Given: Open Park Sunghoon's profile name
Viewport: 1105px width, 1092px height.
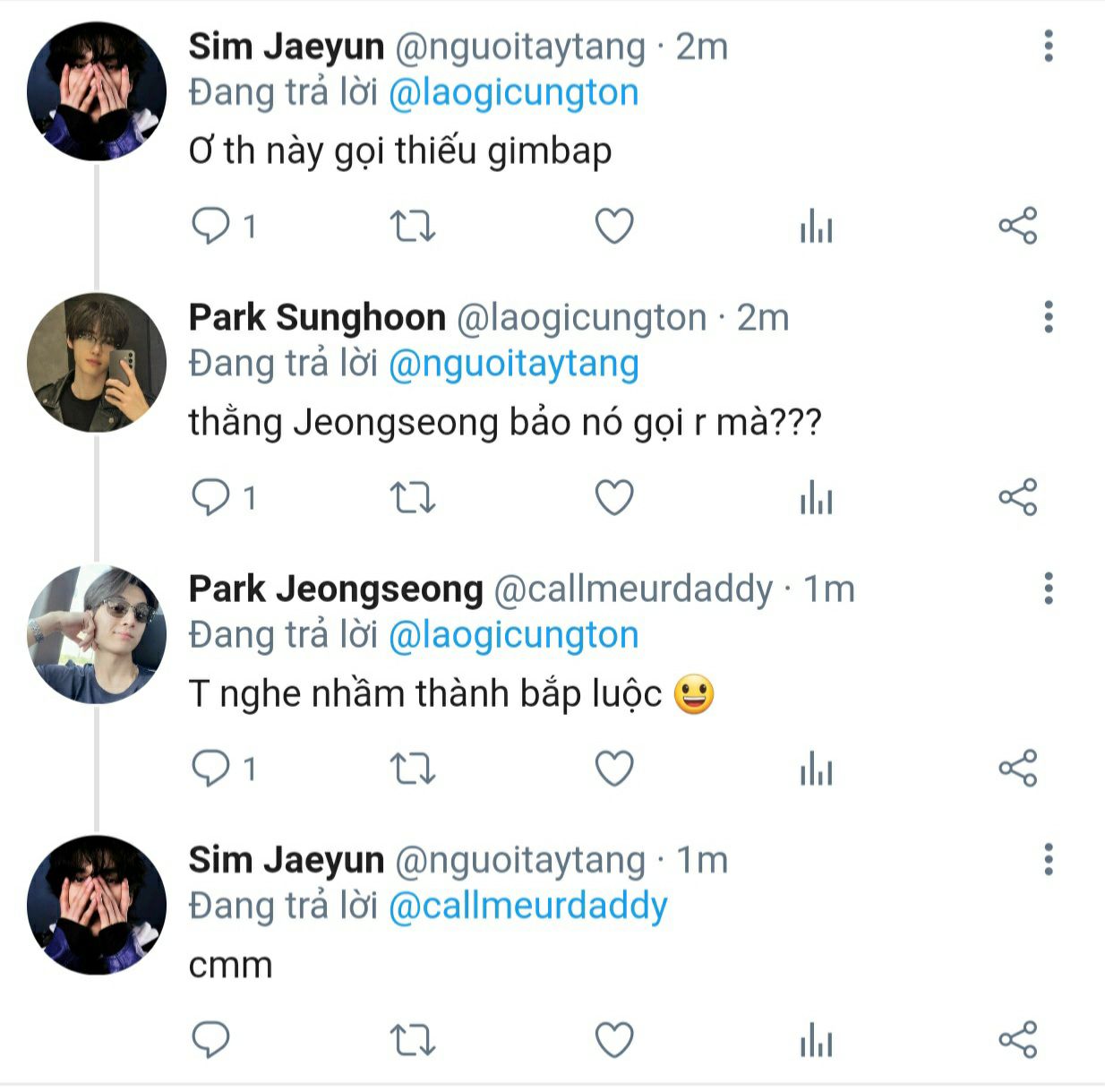Looking at the screenshot, I should (x=317, y=317).
